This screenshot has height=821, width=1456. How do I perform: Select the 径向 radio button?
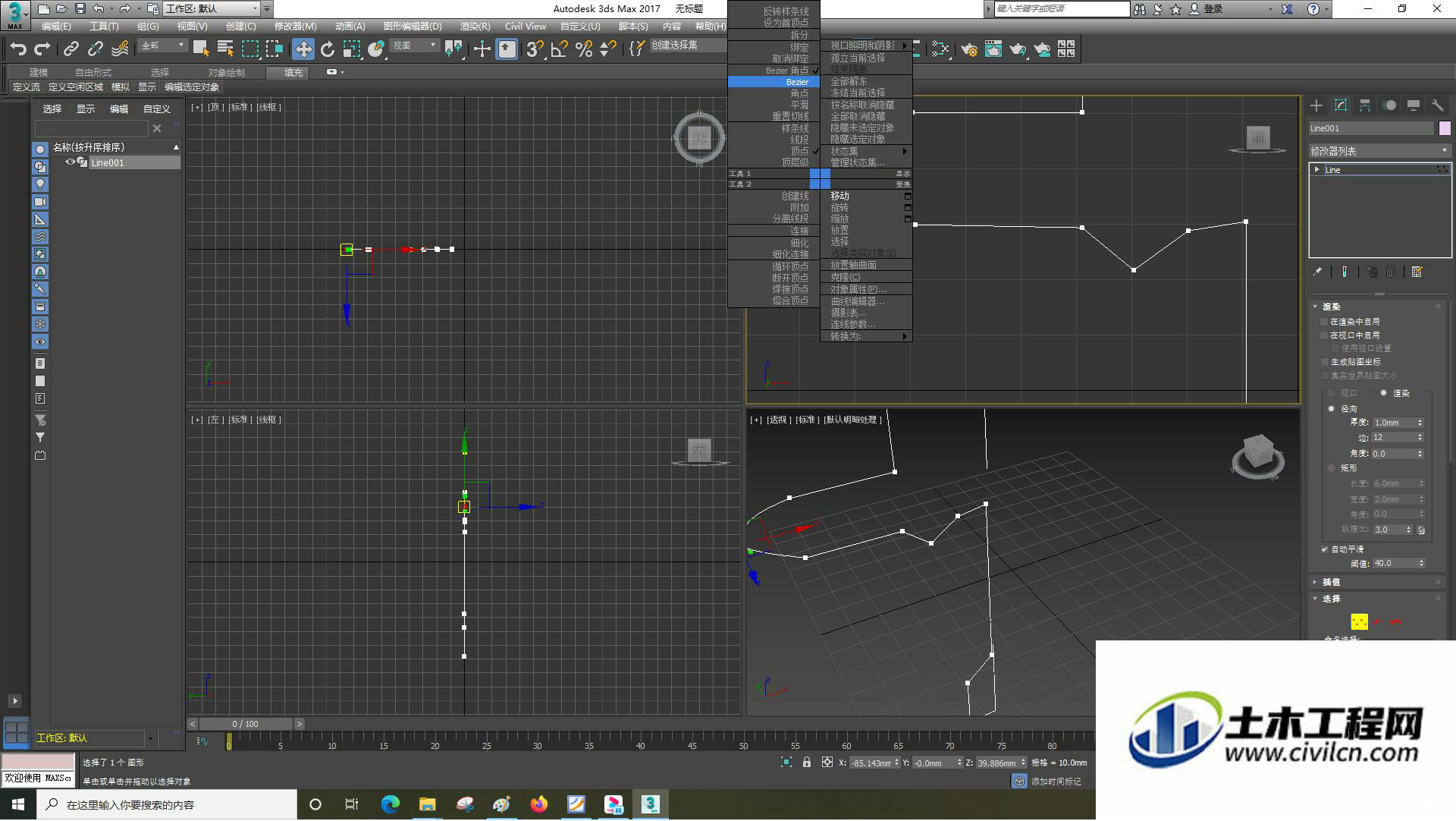1331,408
